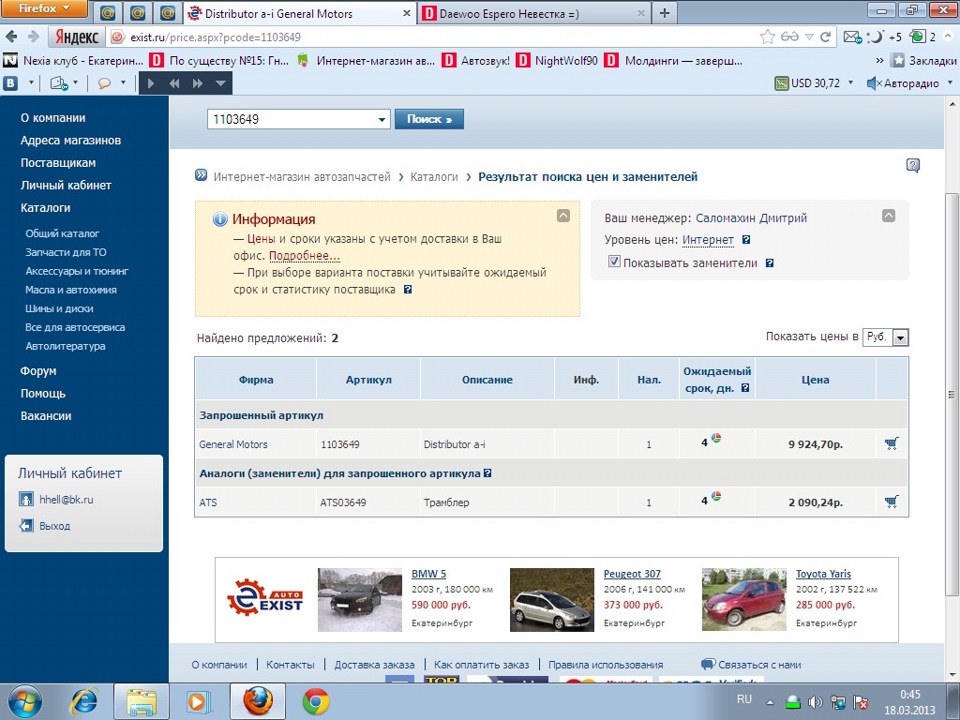Click the price 9 924,70р.
This screenshot has height=720, width=960.
tap(816, 444)
